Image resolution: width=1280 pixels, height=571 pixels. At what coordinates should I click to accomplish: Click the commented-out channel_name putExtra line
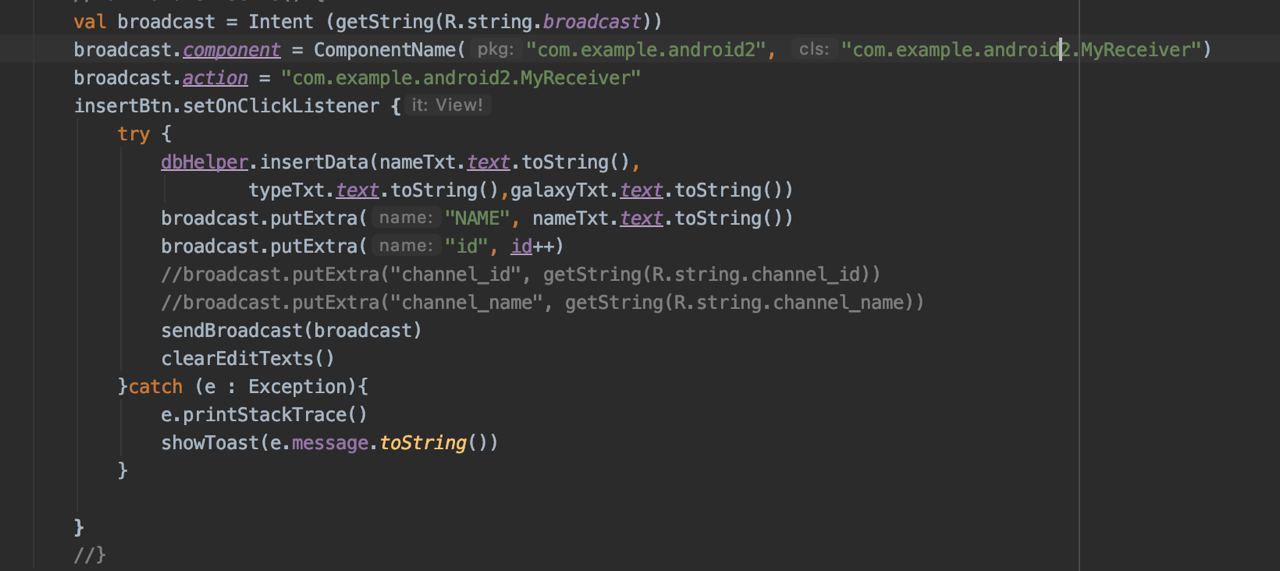click(x=543, y=301)
